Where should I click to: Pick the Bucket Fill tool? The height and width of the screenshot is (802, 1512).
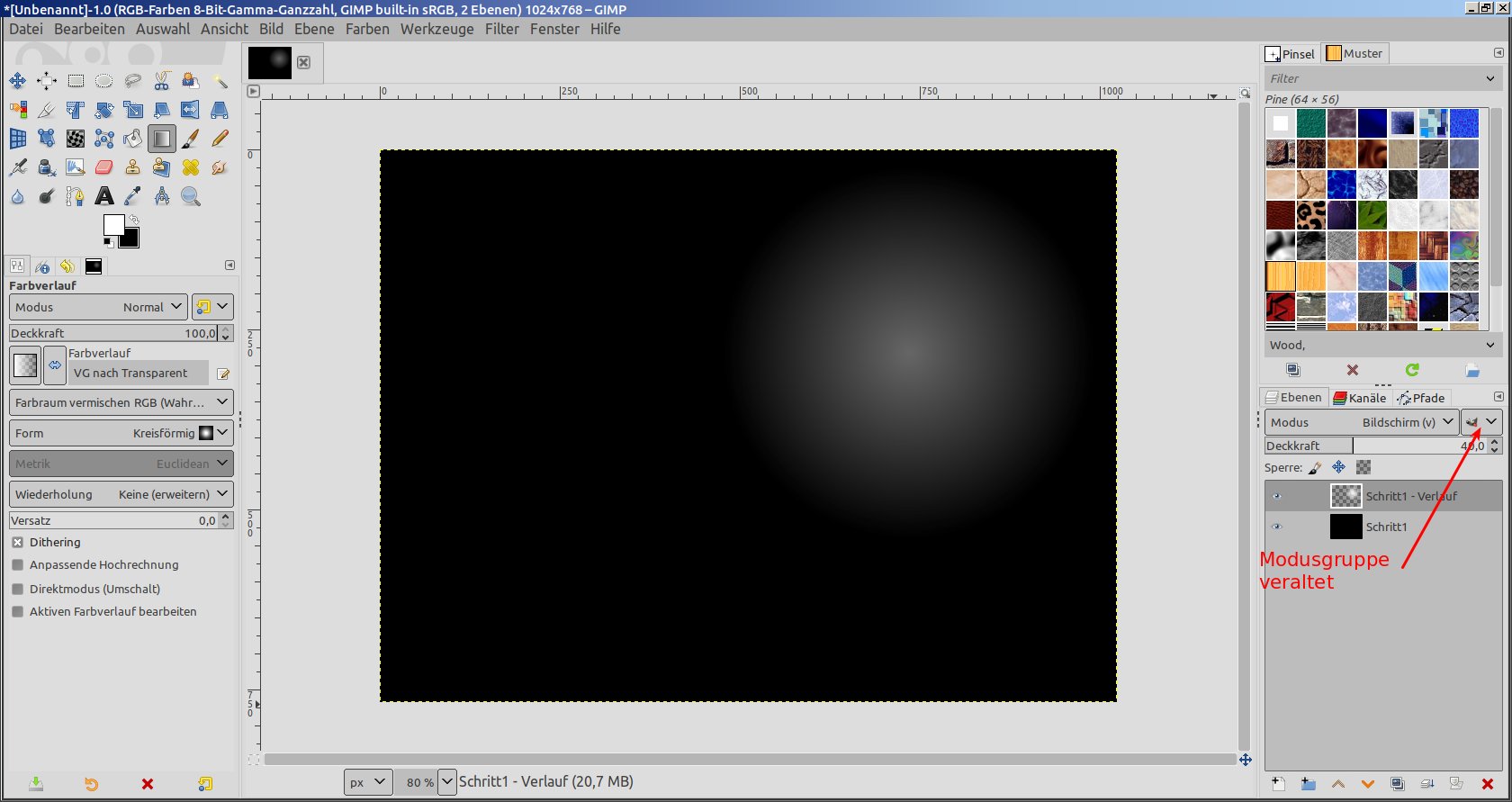click(x=133, y=139)
